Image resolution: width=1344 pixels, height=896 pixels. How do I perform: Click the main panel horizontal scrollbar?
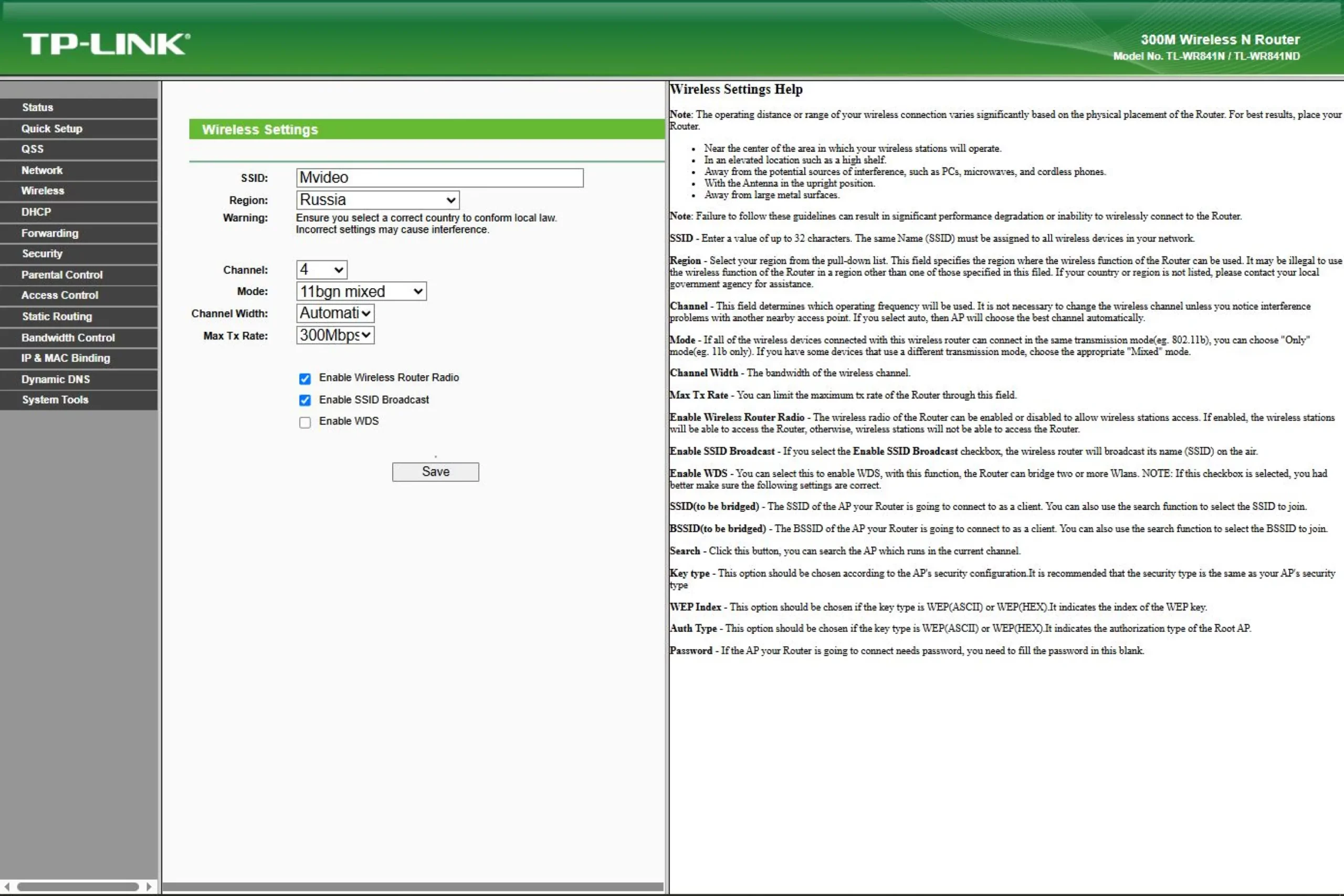point(413,887)
